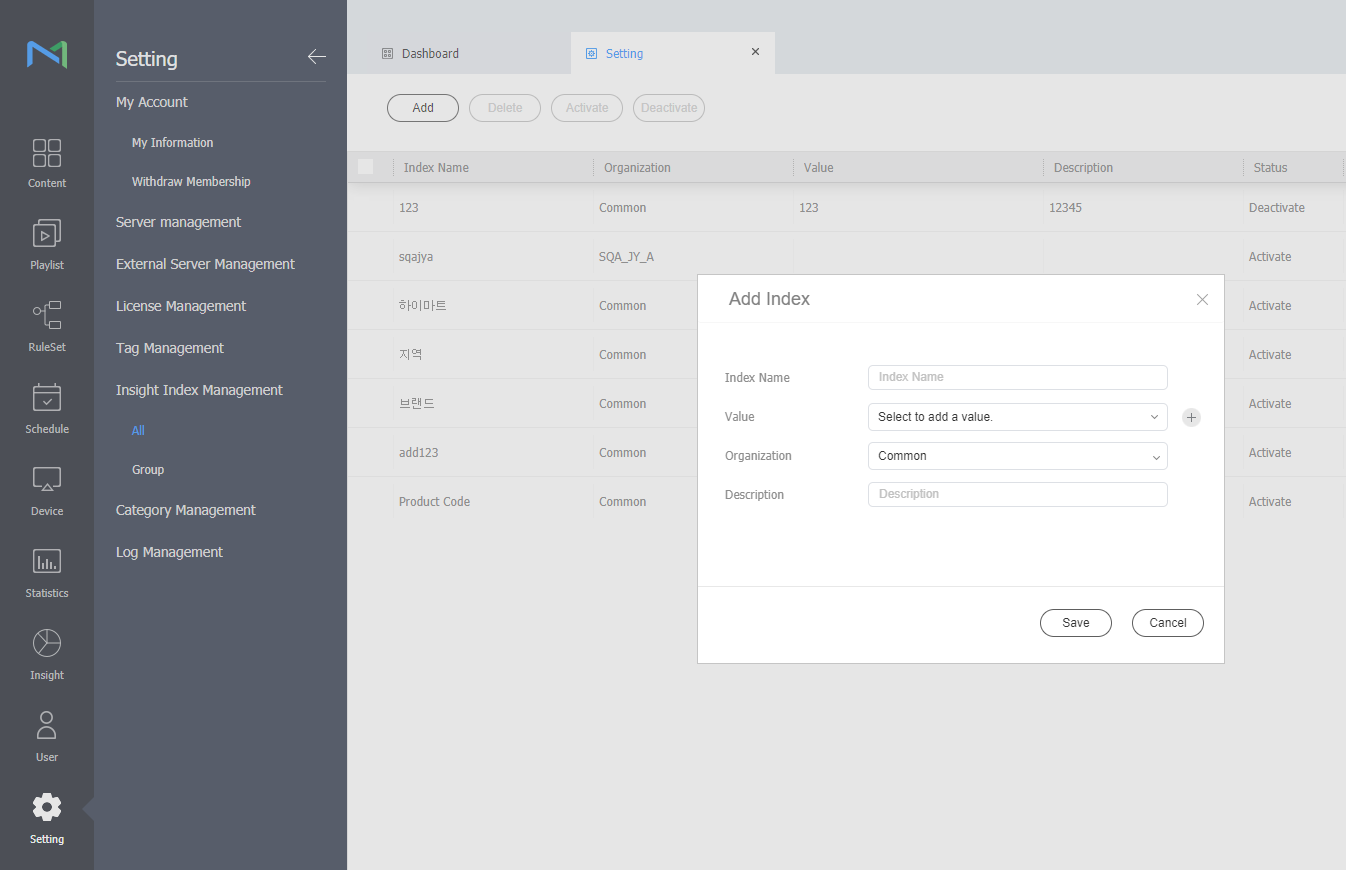Click the plus icon next to Value
Image resolution: width=1346 pixels, height=870 pixels.
click(x=1191, y=417)
